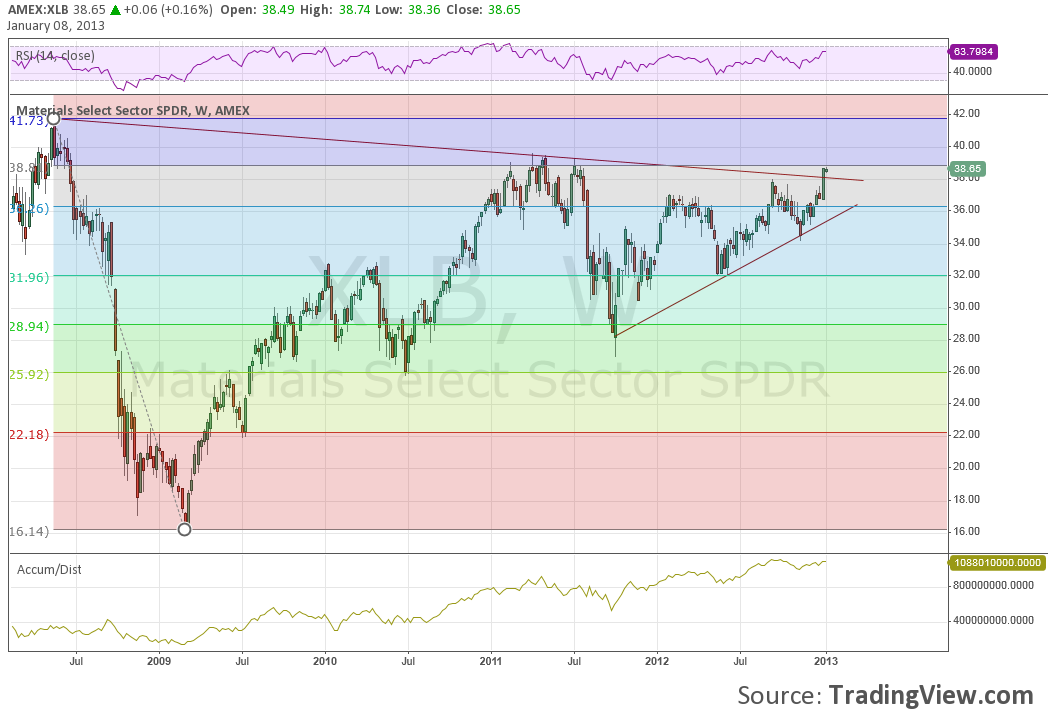The image size is (1048, 722).
Task: Click the 16.14 Fibonacci level label
Action: coord(29,531)
